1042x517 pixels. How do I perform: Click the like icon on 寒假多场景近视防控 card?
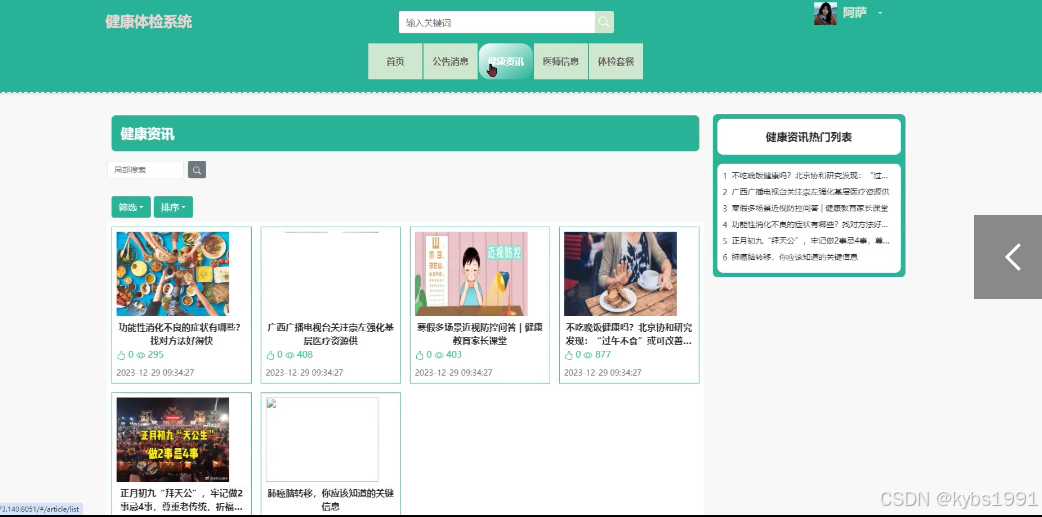coord(419,356)
